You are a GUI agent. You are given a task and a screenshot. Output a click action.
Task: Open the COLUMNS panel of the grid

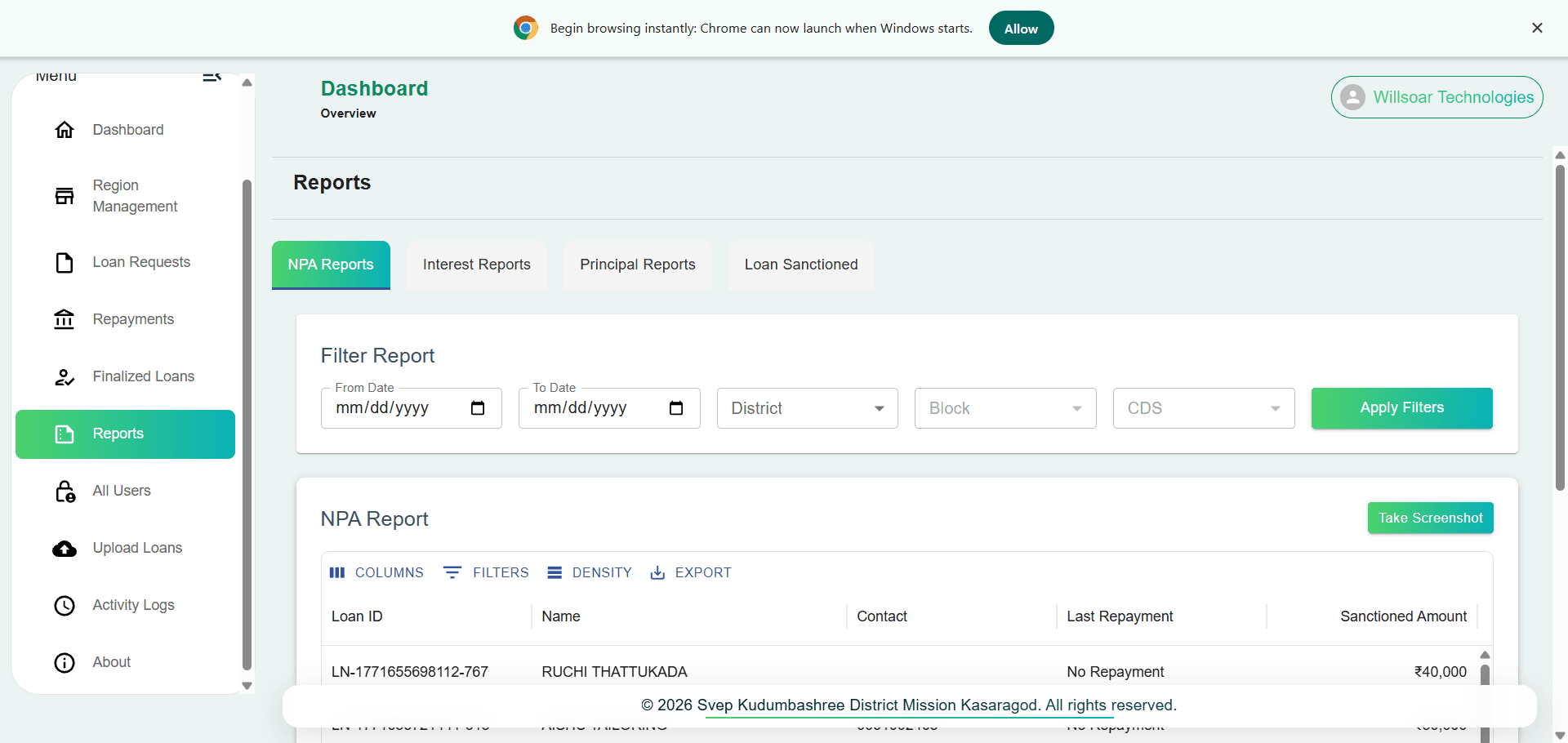coord(376,572)
